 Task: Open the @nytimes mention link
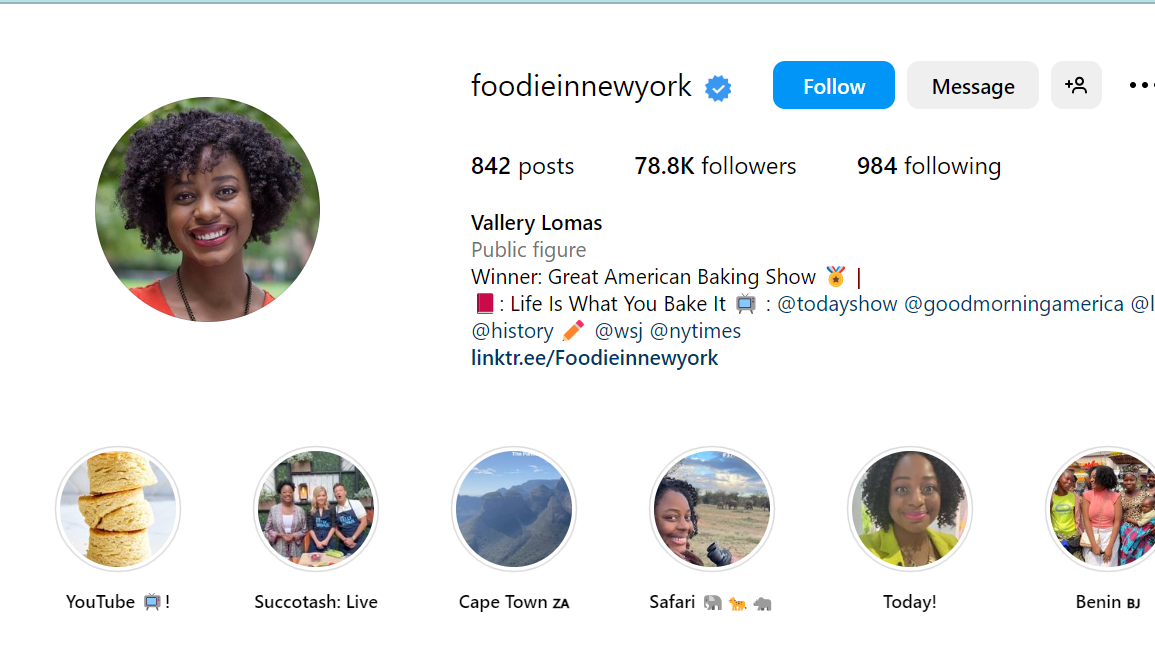(x=695, y=331)
